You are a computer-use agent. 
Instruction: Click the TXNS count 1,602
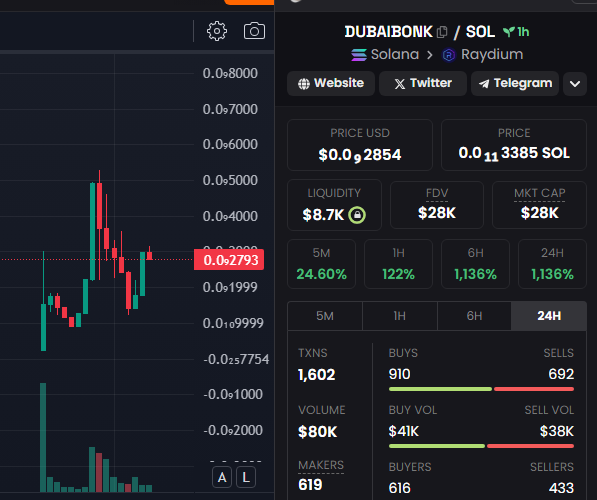(316, 375)
